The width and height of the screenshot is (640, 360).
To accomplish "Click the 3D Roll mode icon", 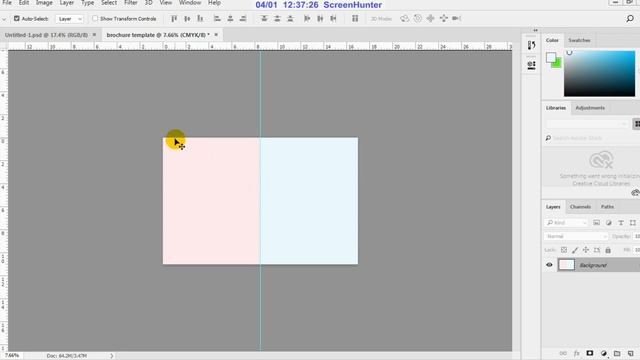I will [418, 18].
